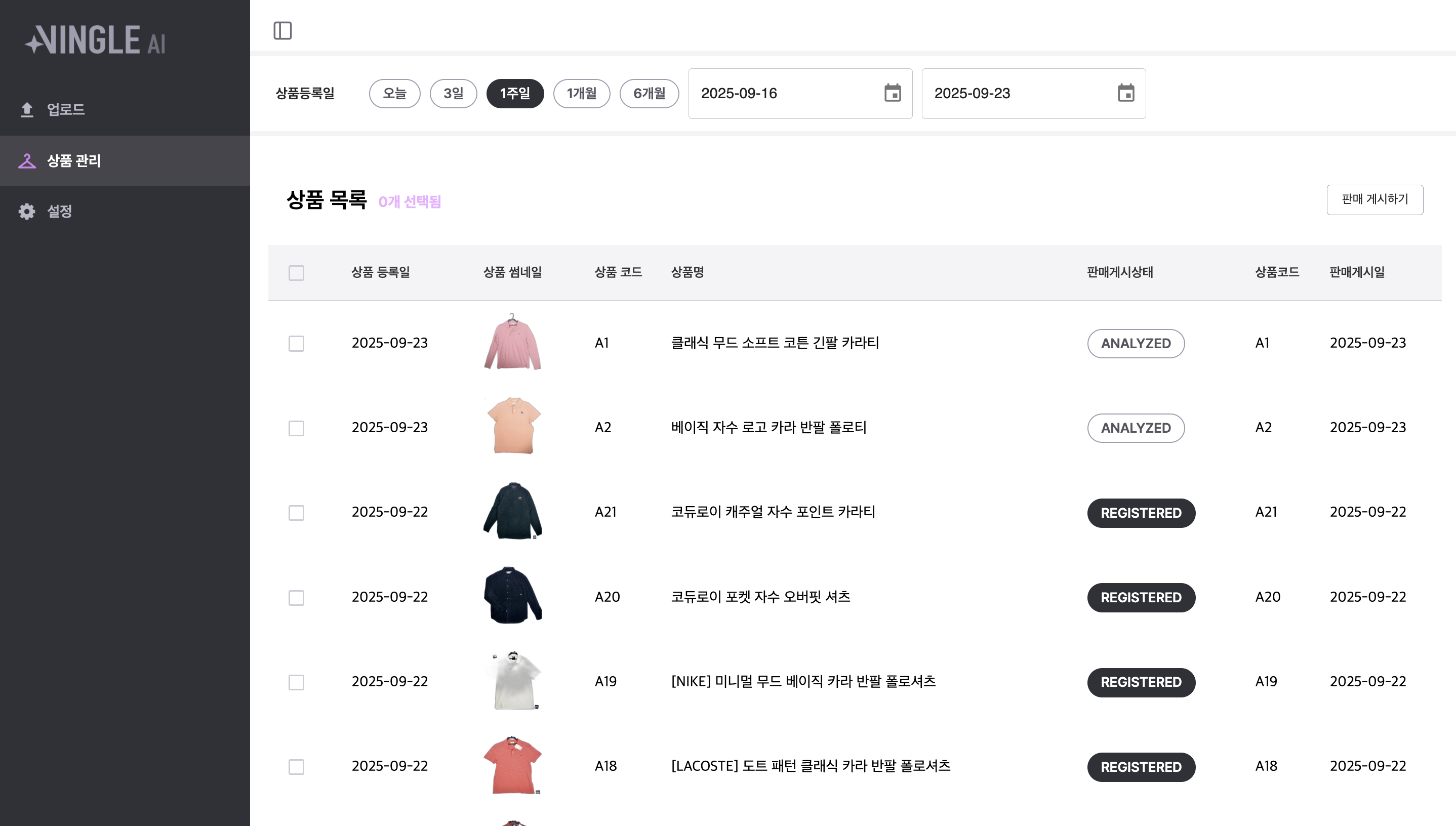The width and height of the screenshot is (1456, 826).
Task: Select the checkbox for product A1
Action: tap(296, 343)
